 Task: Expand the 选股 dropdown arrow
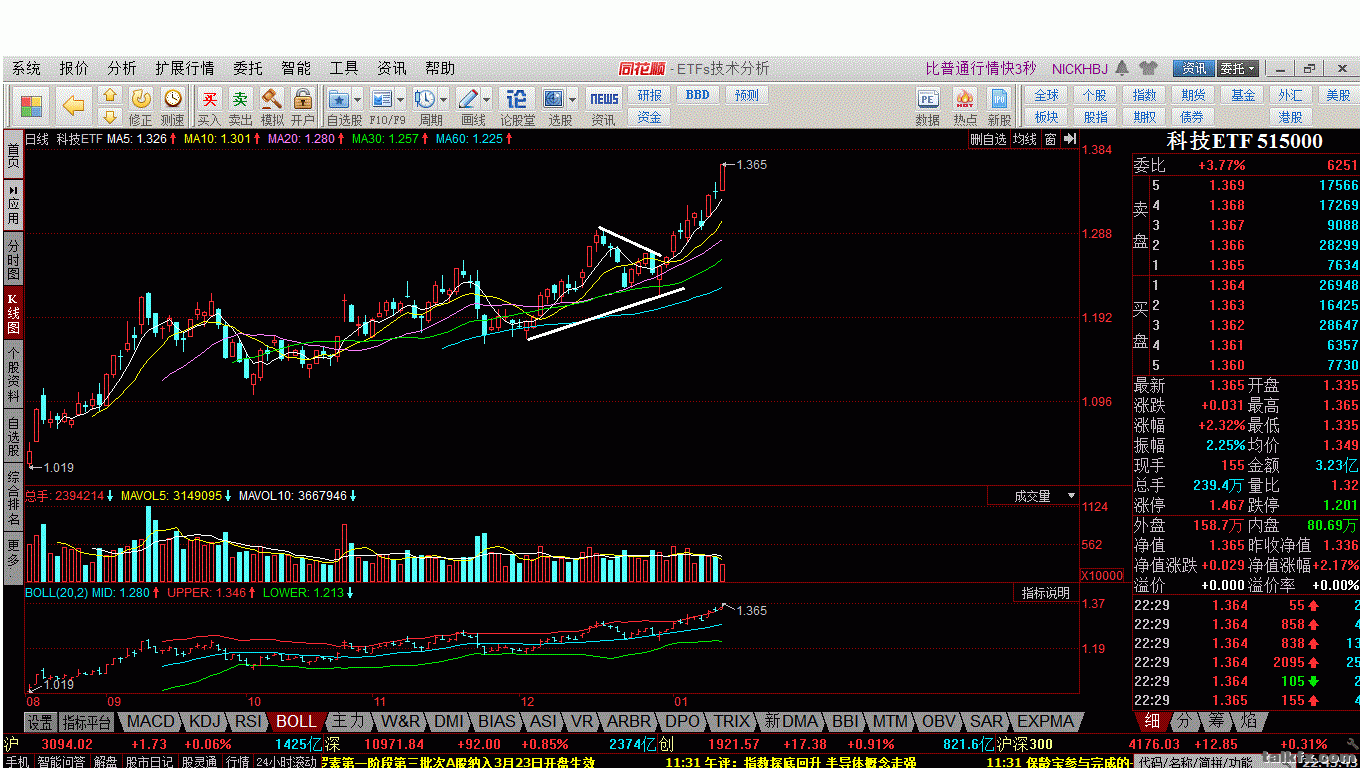click(x=573, y=99)
